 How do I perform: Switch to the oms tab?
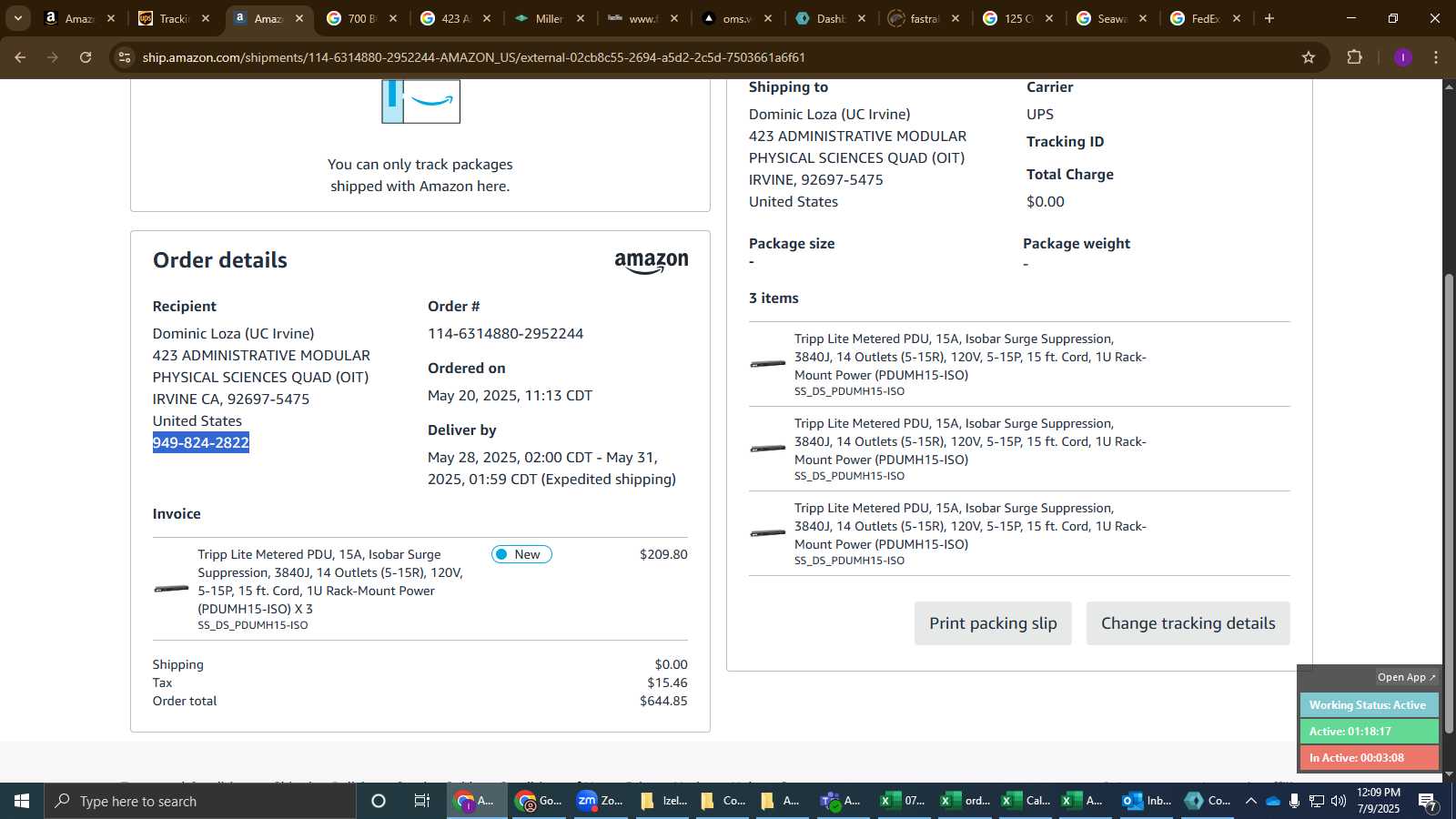[x=736, y=18]
